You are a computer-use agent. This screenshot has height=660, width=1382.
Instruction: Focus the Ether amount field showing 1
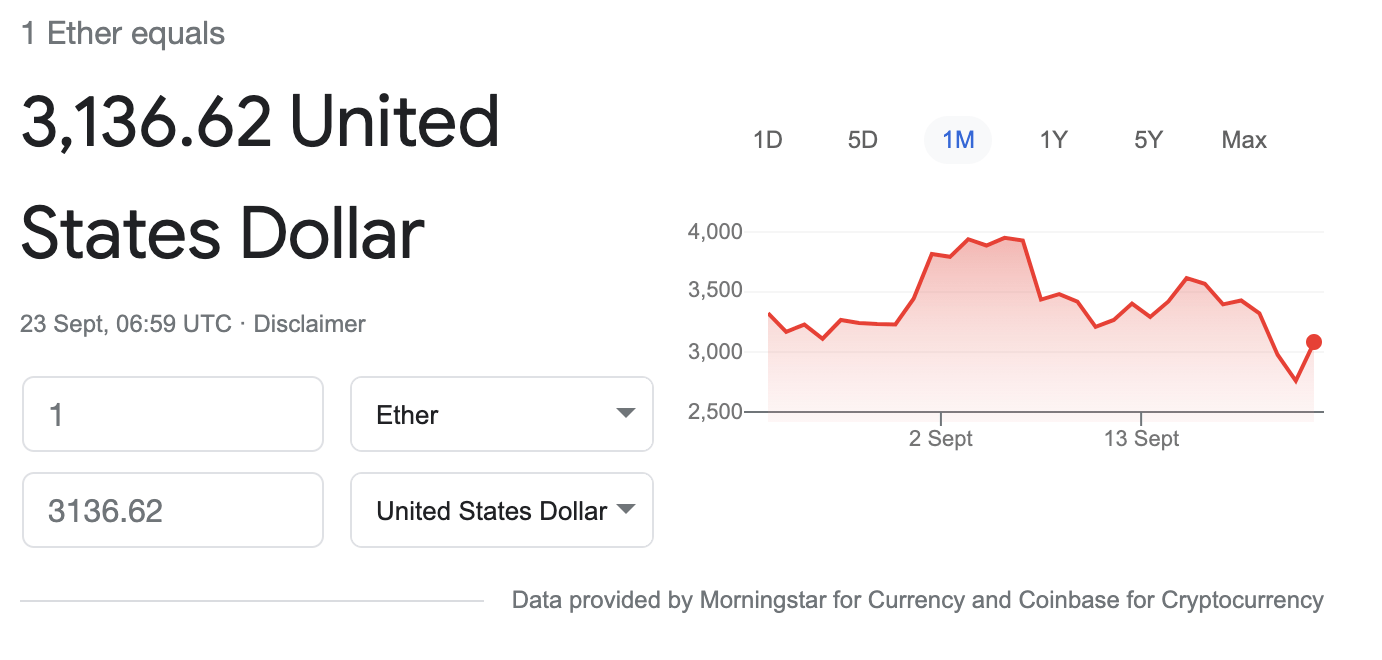point(173,414)
